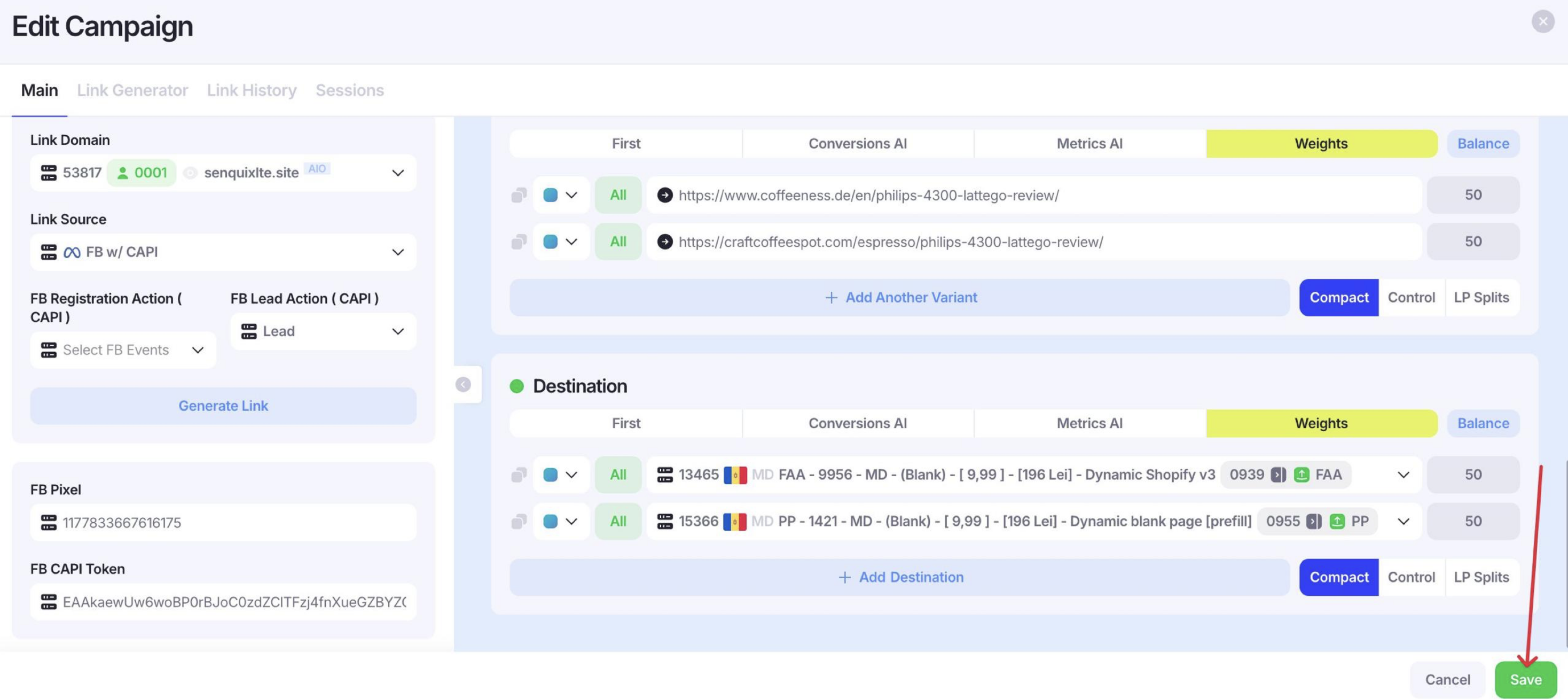Open color dropdown for craftcoffeespot.com row
This screenshot has width=1568, height=699.
[561, 242]
